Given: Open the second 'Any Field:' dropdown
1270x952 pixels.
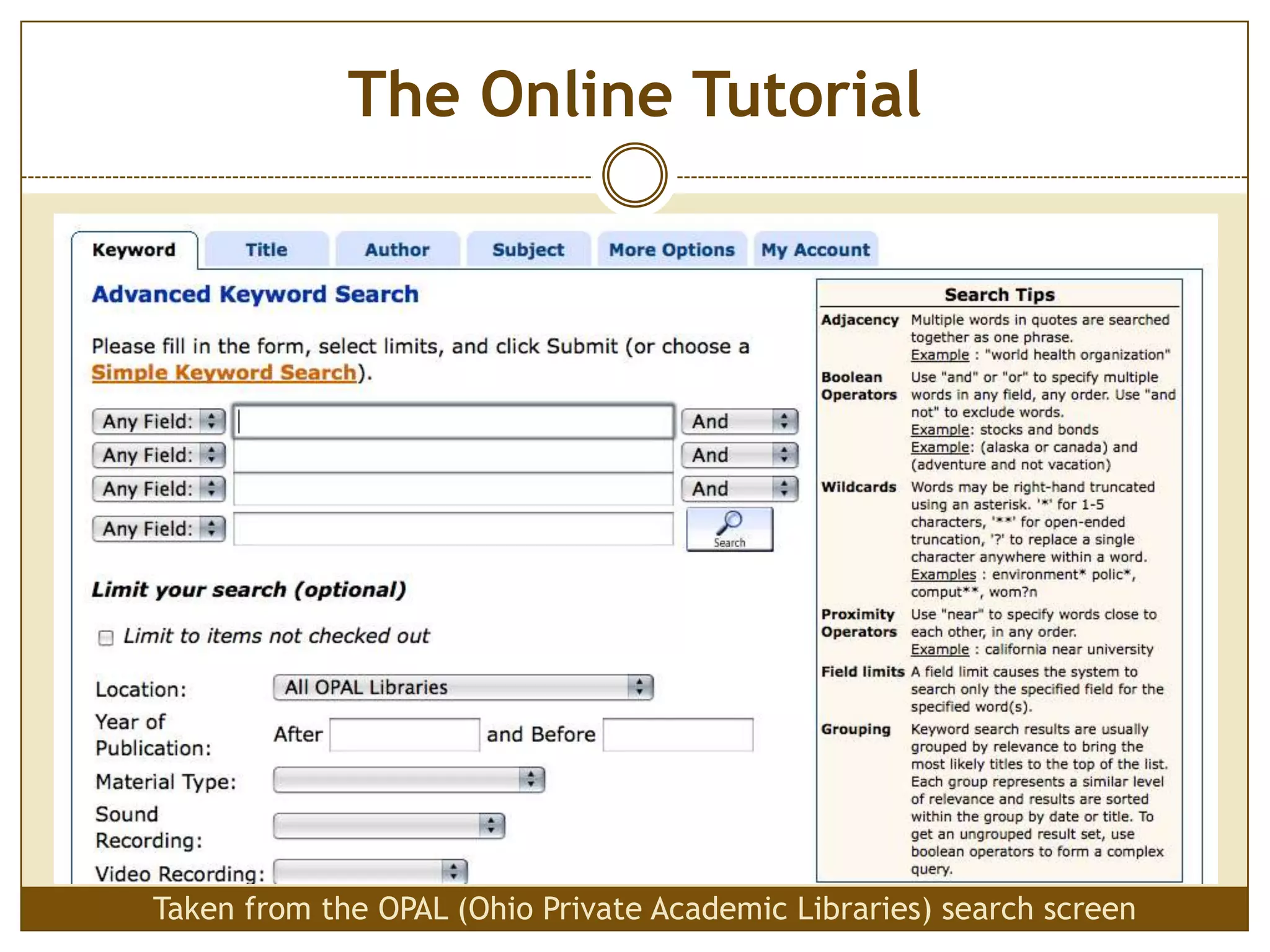Looking at the screenshot, I should [159, 455].
